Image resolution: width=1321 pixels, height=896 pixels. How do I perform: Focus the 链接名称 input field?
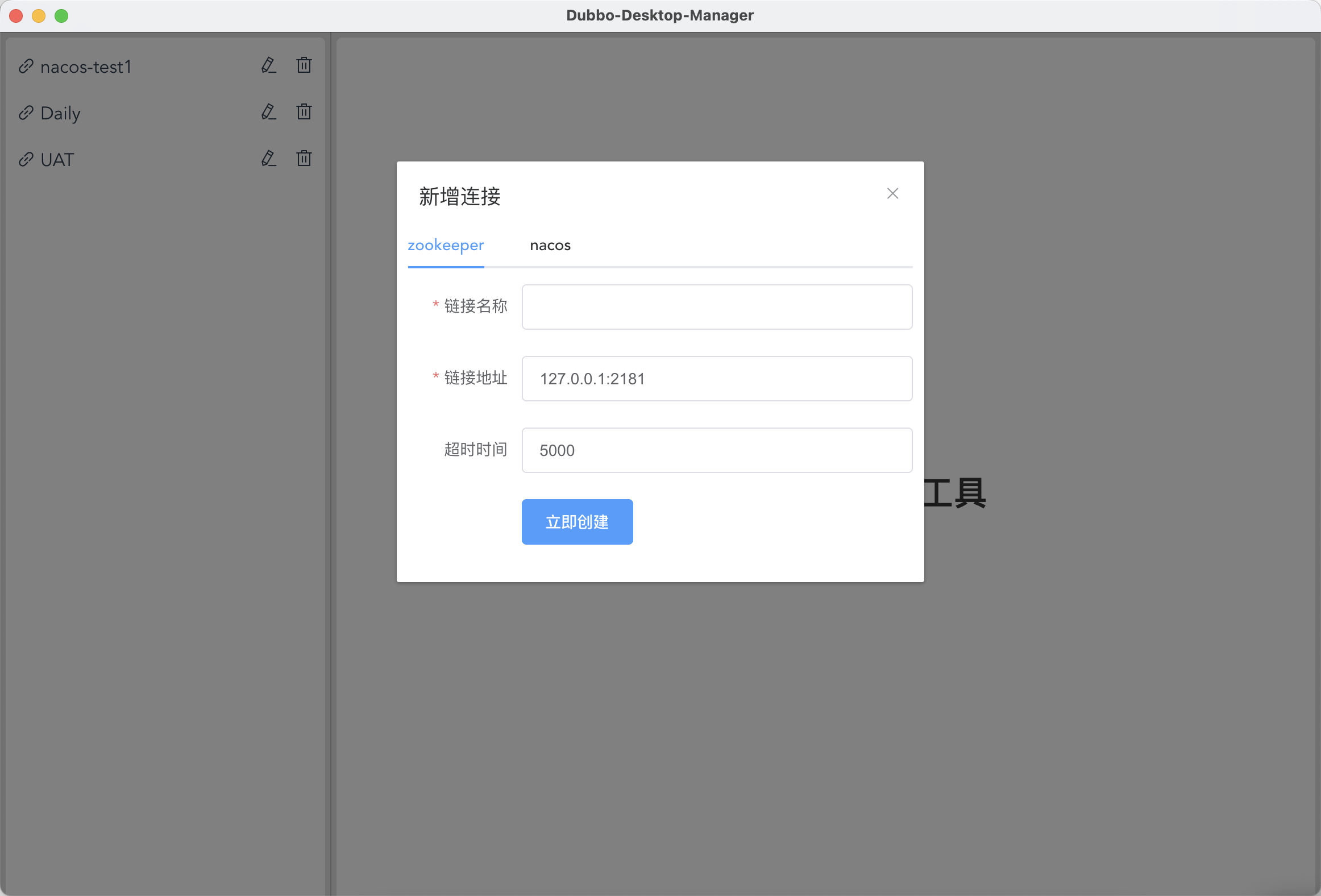click(x=717, y=307)
